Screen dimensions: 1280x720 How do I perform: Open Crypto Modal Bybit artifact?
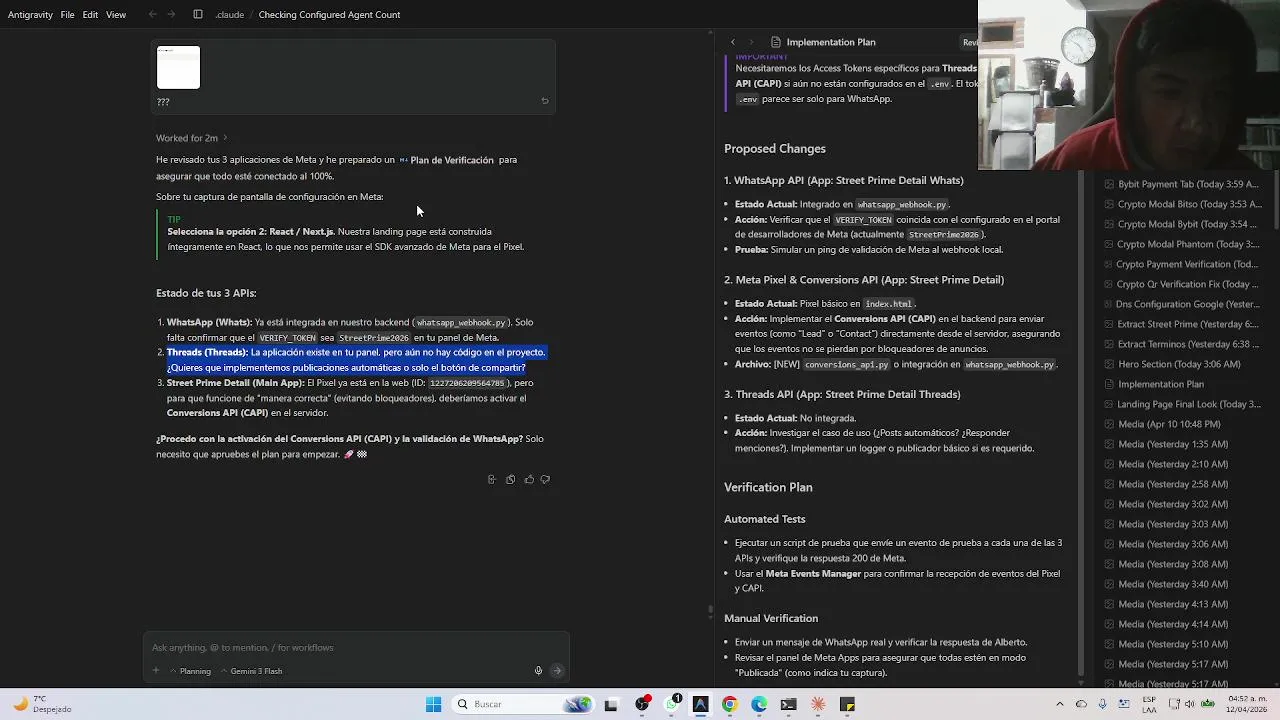1181,224
